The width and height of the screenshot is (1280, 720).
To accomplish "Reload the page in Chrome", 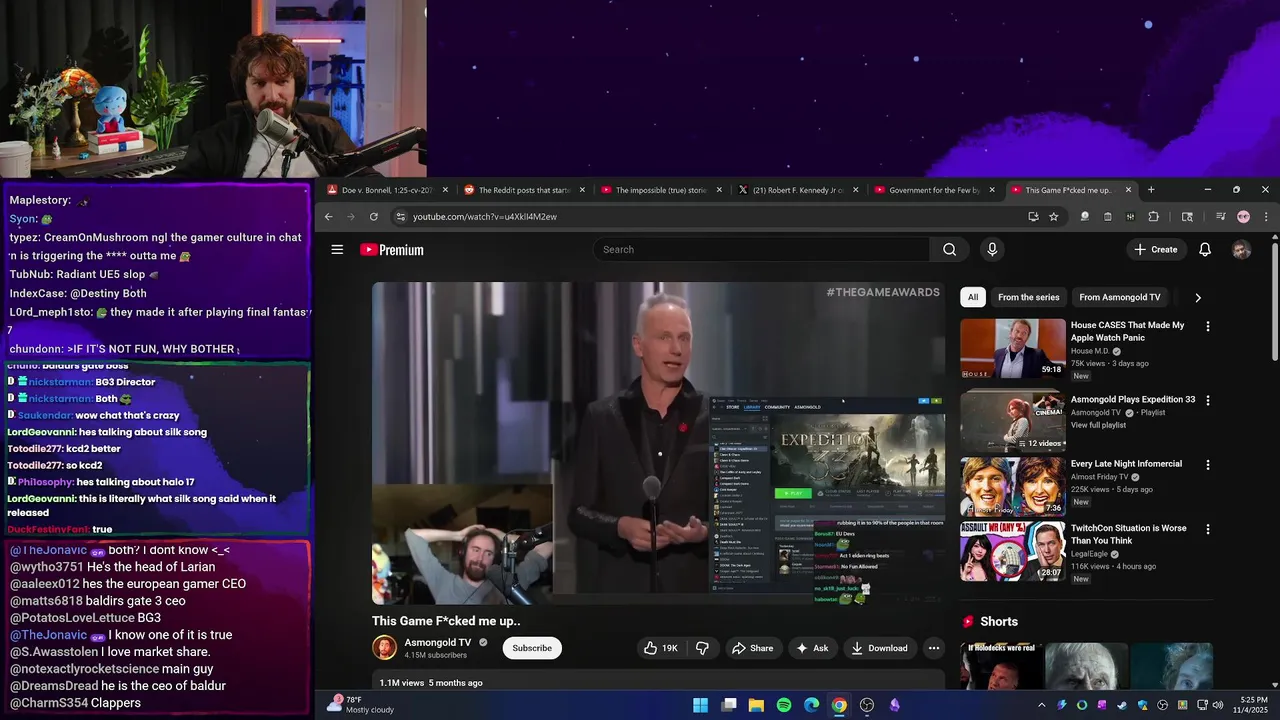I will (374, 217).
